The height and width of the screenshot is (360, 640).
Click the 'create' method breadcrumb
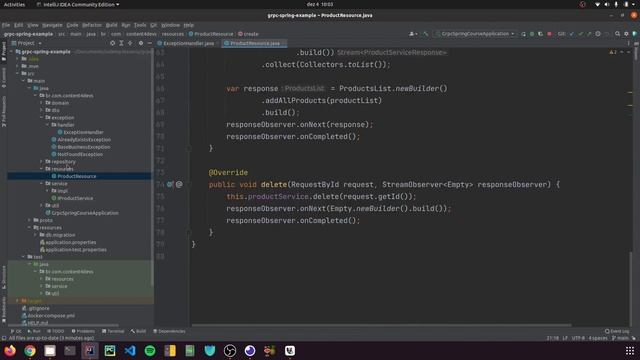point(248,34)
